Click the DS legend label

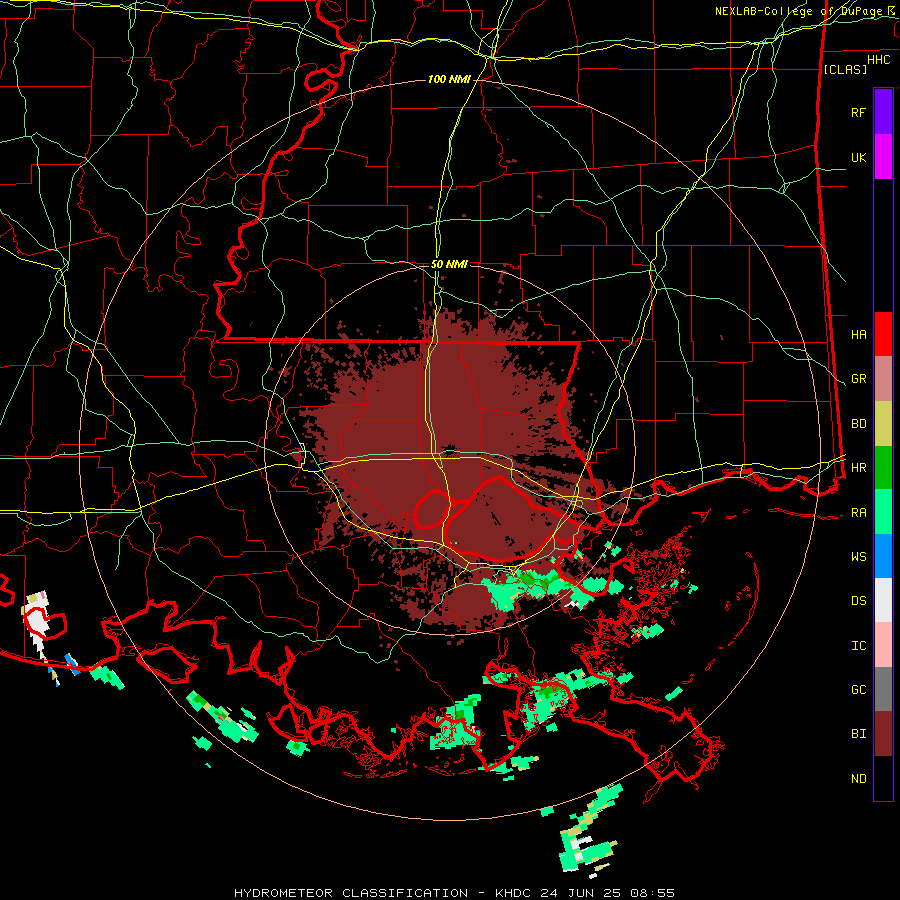tap(859, 601)
